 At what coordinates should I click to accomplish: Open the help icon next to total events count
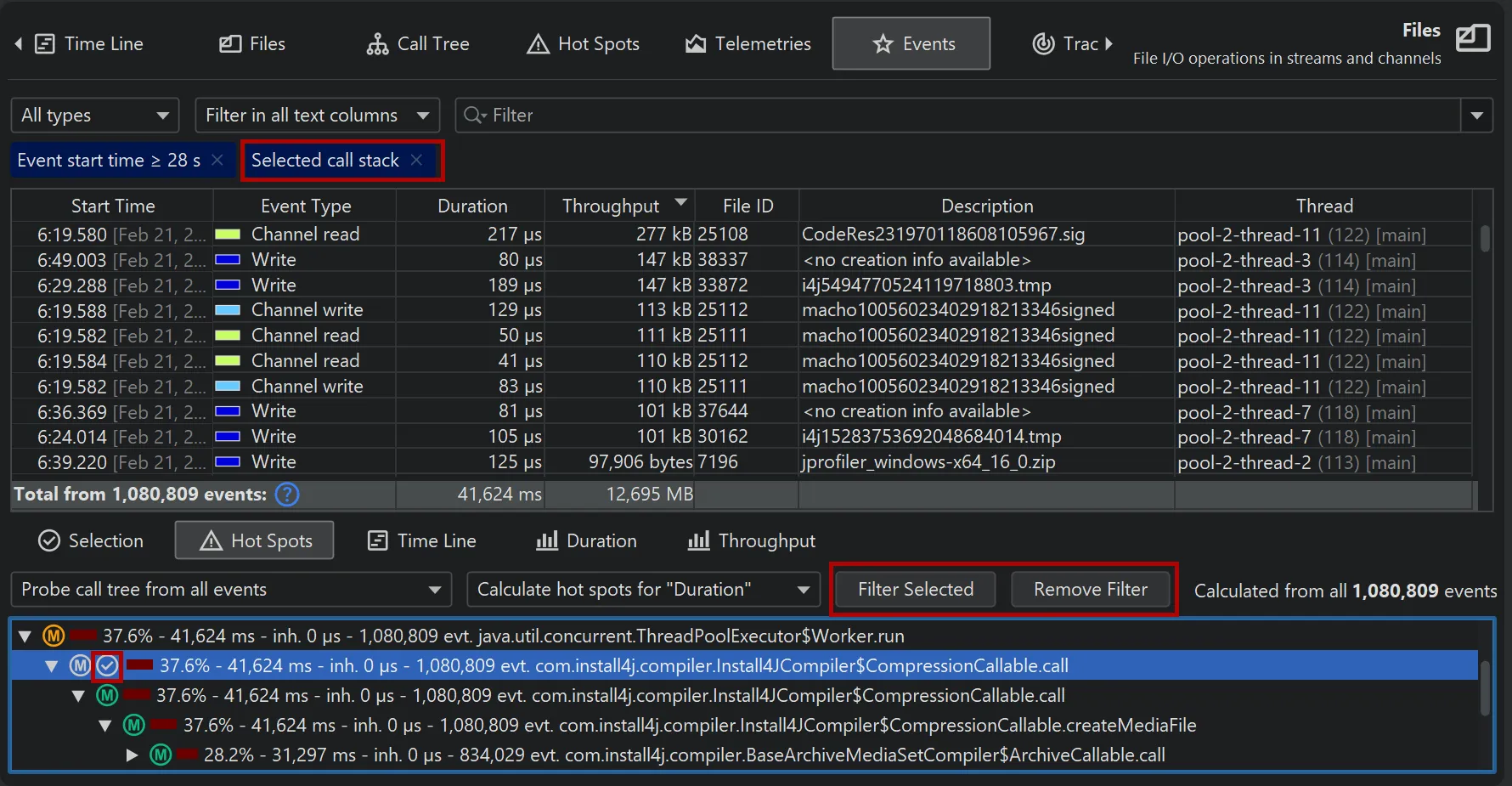coord(286,495)
